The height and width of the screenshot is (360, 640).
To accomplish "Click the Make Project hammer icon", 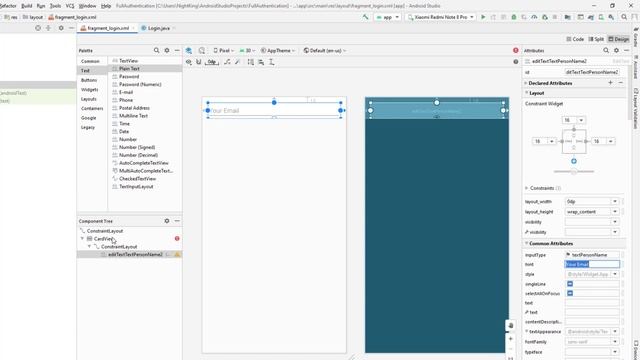I will [365, 17].
